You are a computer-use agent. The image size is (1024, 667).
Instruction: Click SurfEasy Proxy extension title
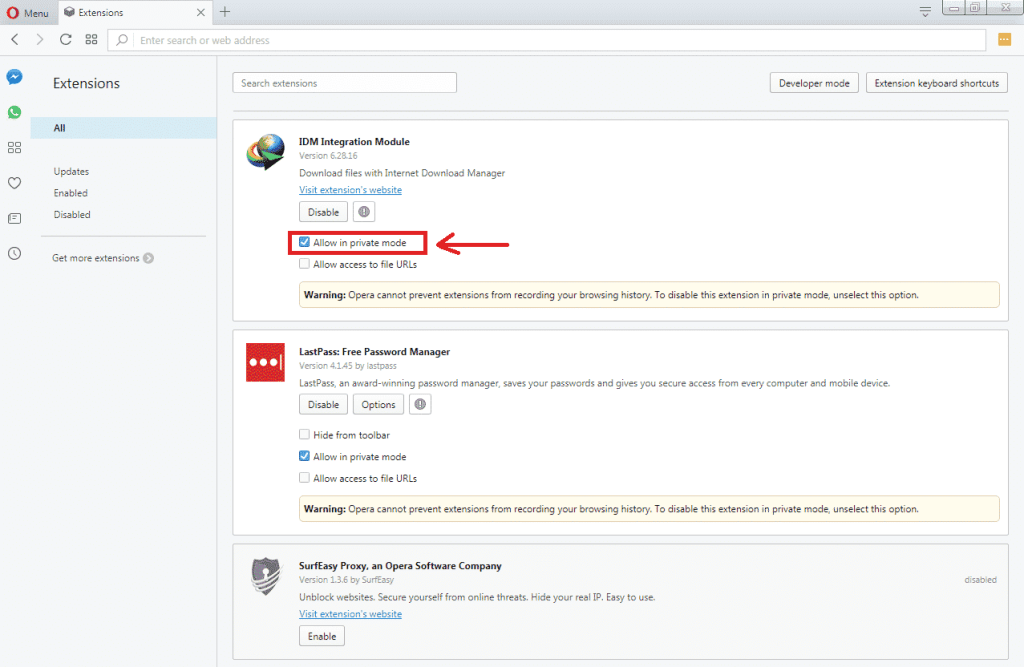pyautogui.click(x=400, y=566)
